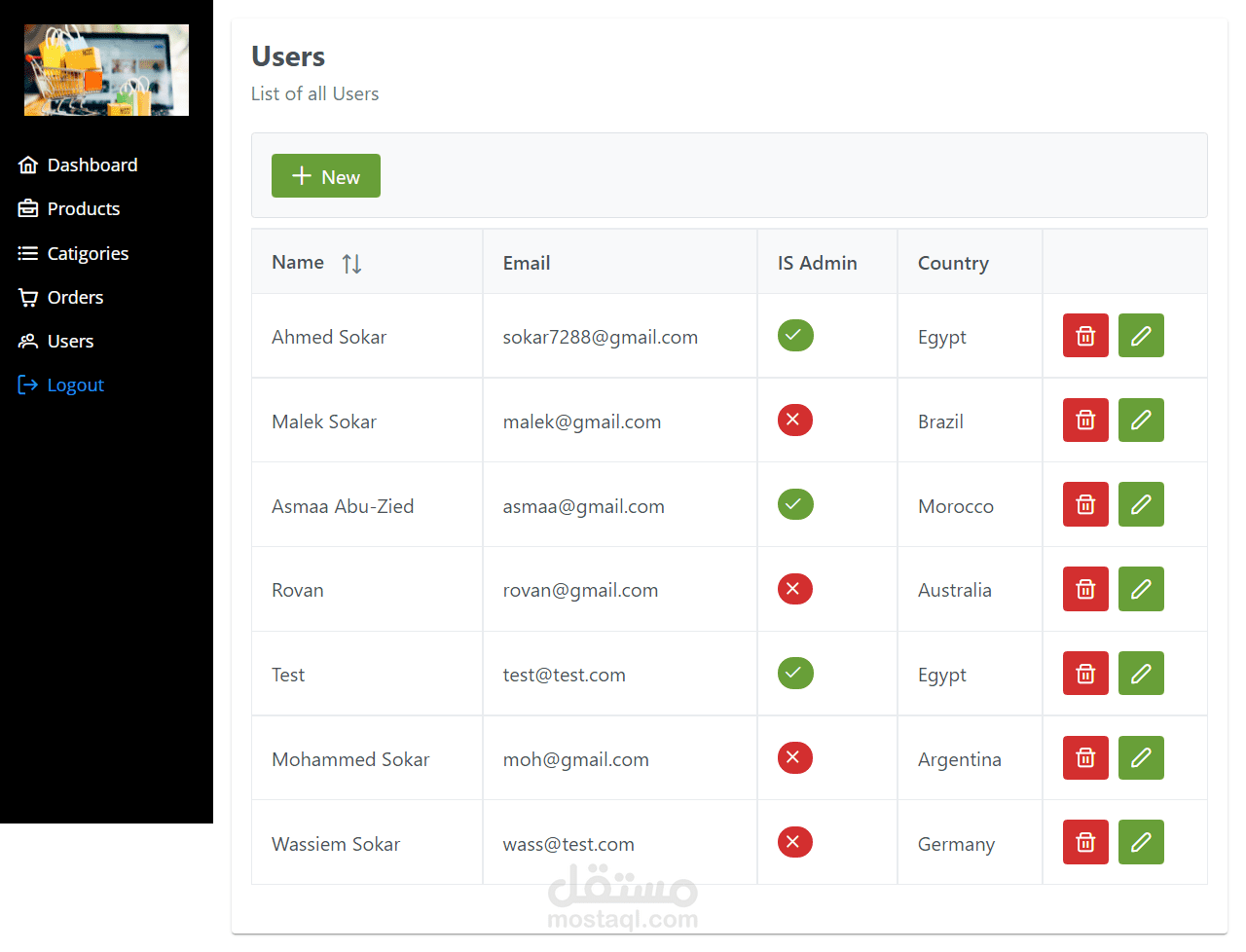Edit Malek Sokar with the pencil icon
This screenshot has width=1246, height=952.
1141,421
